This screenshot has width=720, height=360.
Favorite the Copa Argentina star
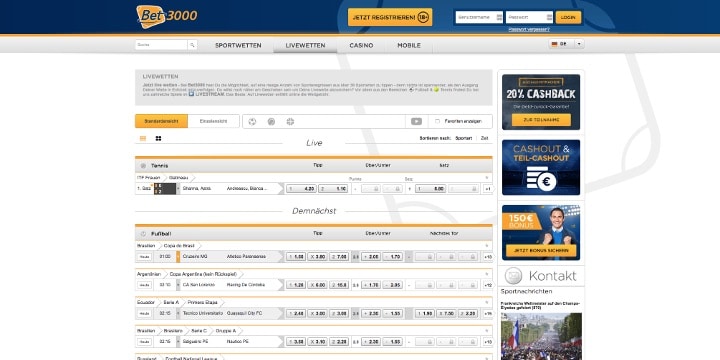(486, 274)
